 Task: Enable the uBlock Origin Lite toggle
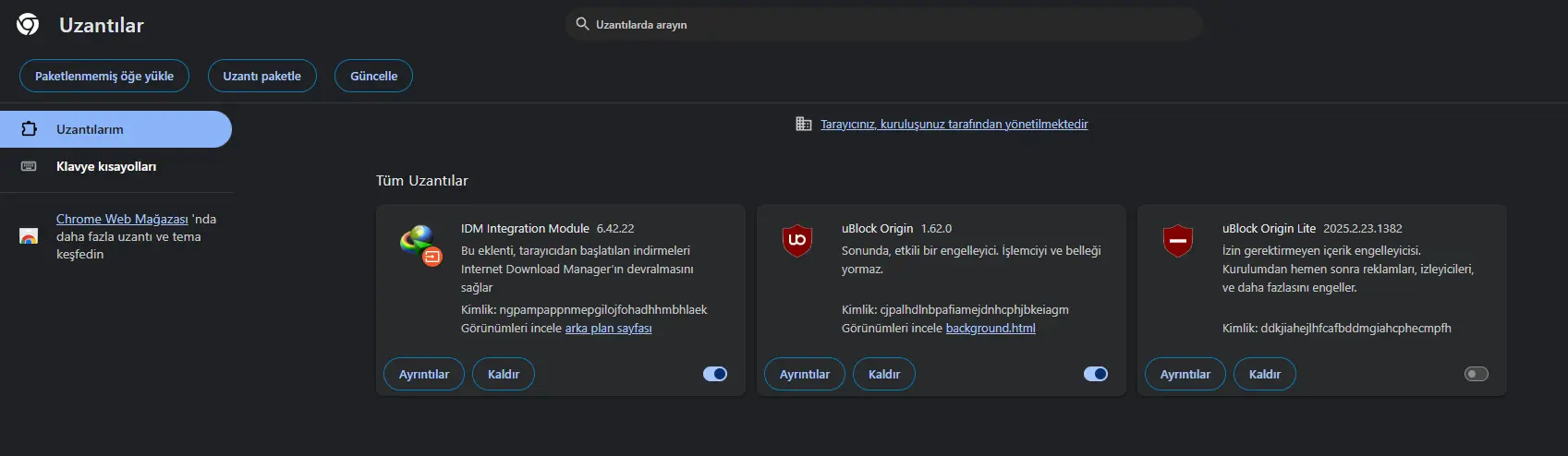[x=1477, y=374]
